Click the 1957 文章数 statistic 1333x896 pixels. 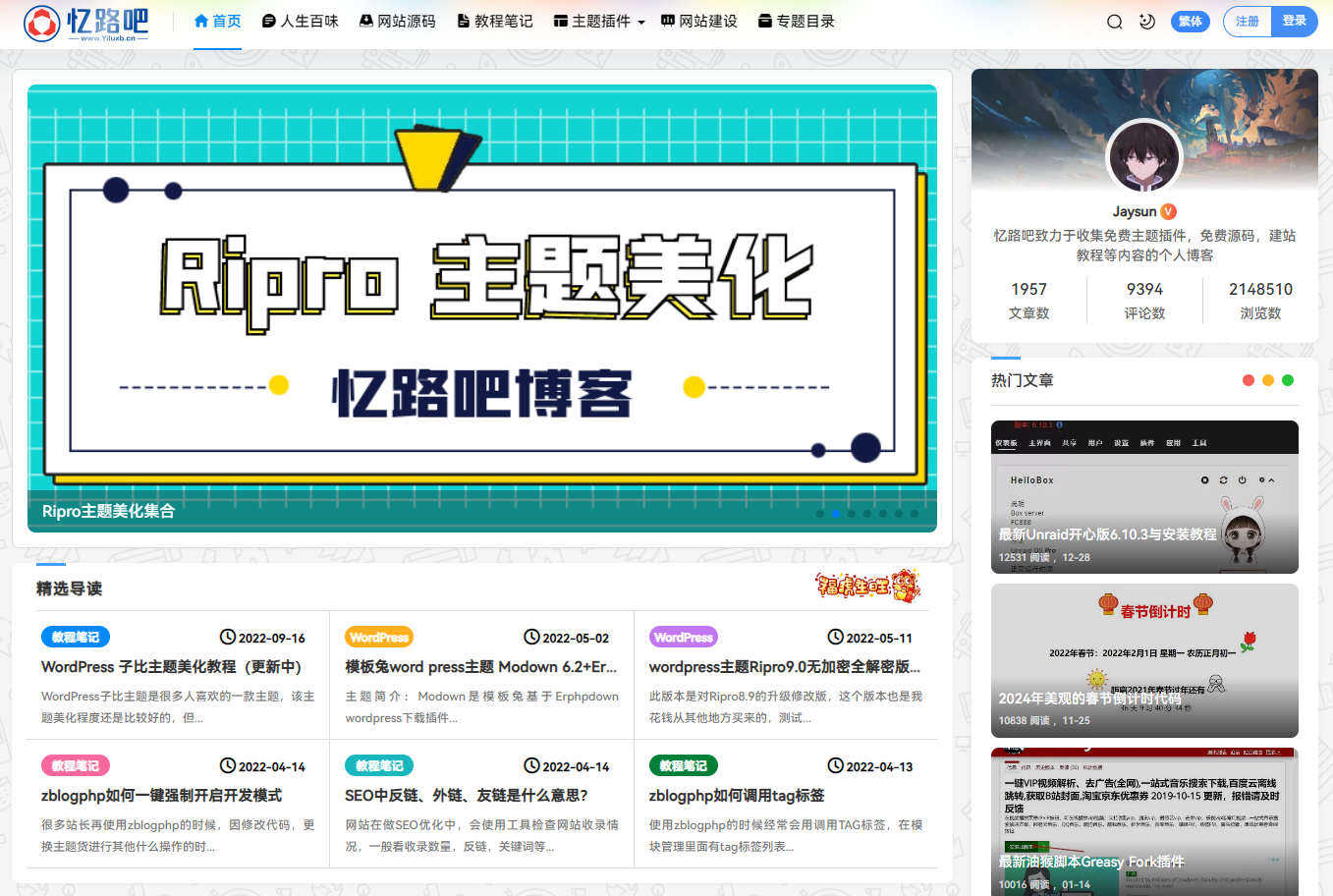click(1028, 301)
